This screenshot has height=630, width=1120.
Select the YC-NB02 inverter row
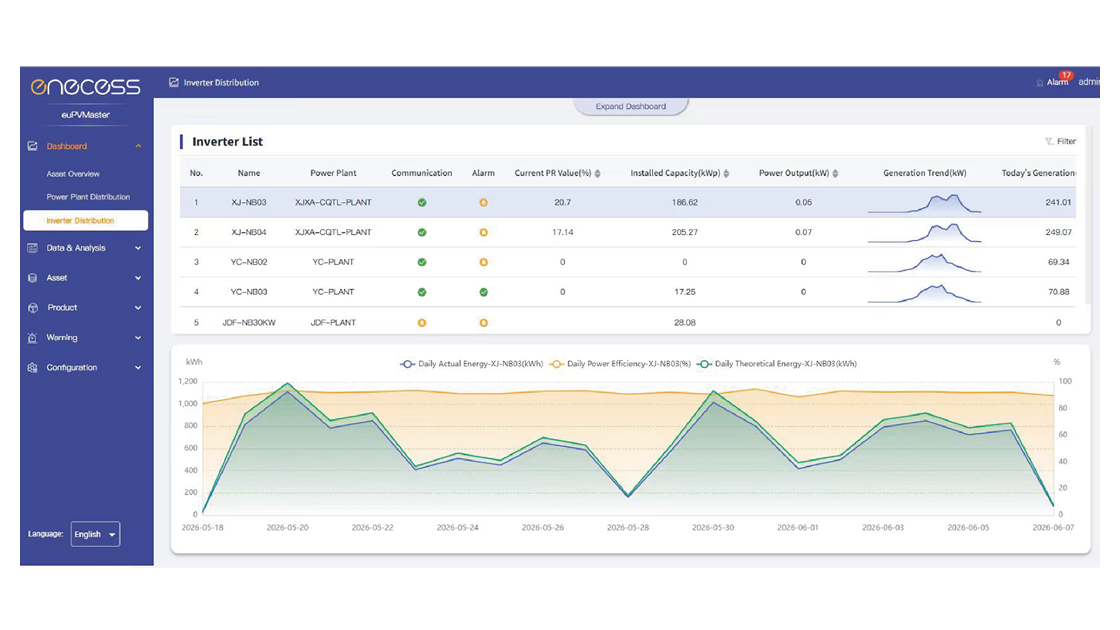pos(628,262)
